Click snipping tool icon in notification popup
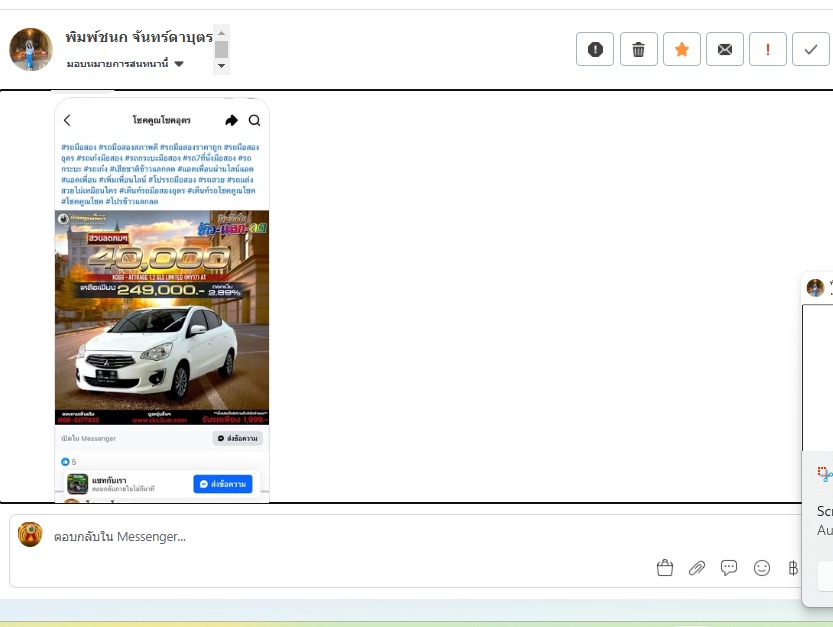833x627 pixels. pyautogui.click(x=825, y=474)
